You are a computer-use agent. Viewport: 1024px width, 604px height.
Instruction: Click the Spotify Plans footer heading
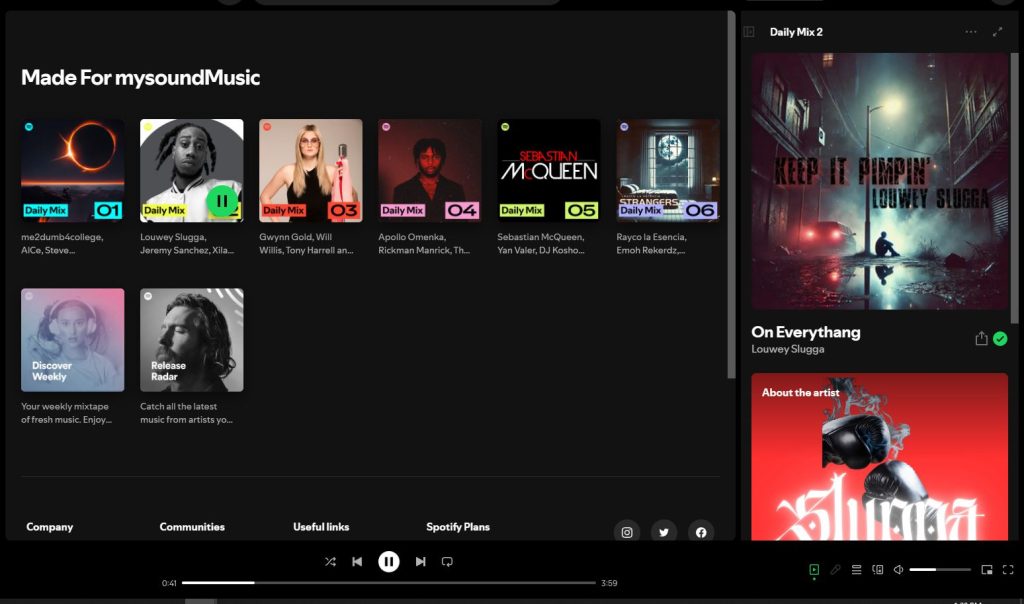click(458, 527)
